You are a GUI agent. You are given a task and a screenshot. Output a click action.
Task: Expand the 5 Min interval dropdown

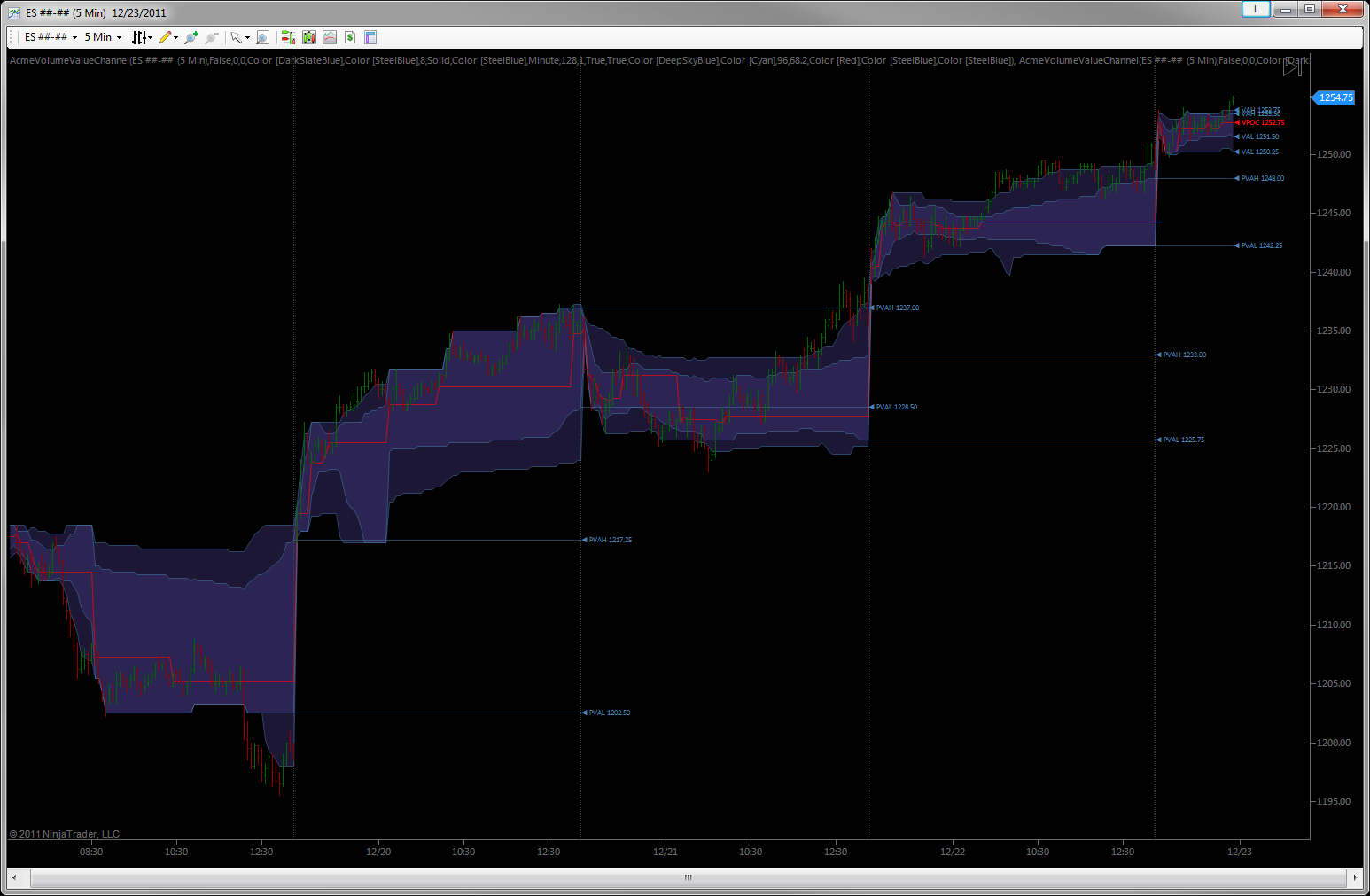click(x=103, y=37)
